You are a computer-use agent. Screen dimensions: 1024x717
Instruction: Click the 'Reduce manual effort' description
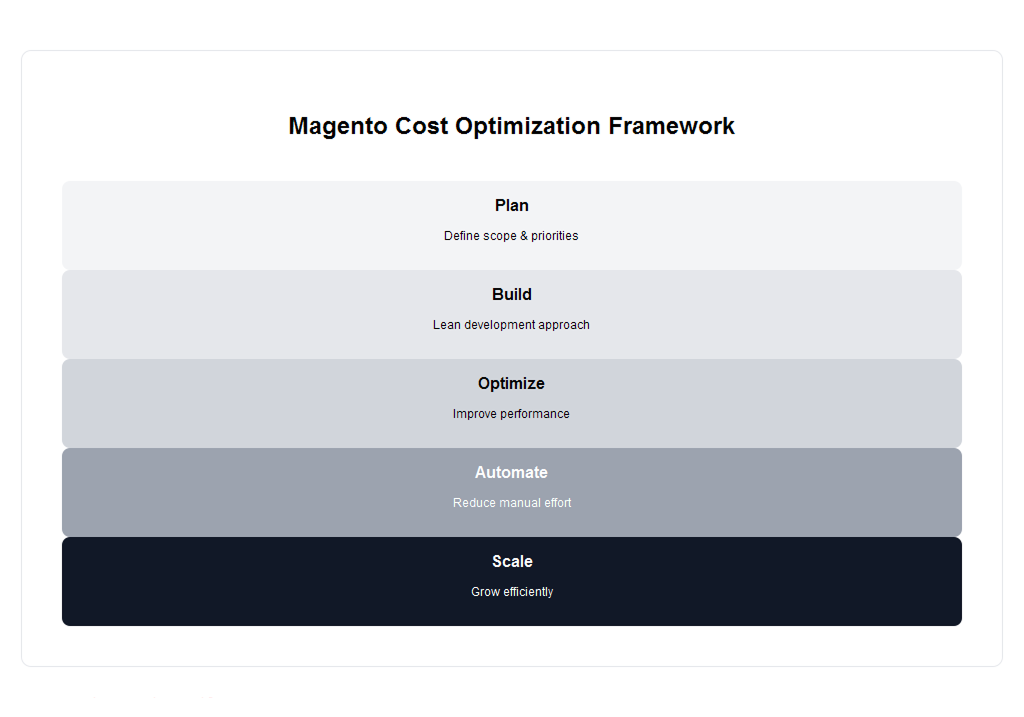tap(511, 503)
